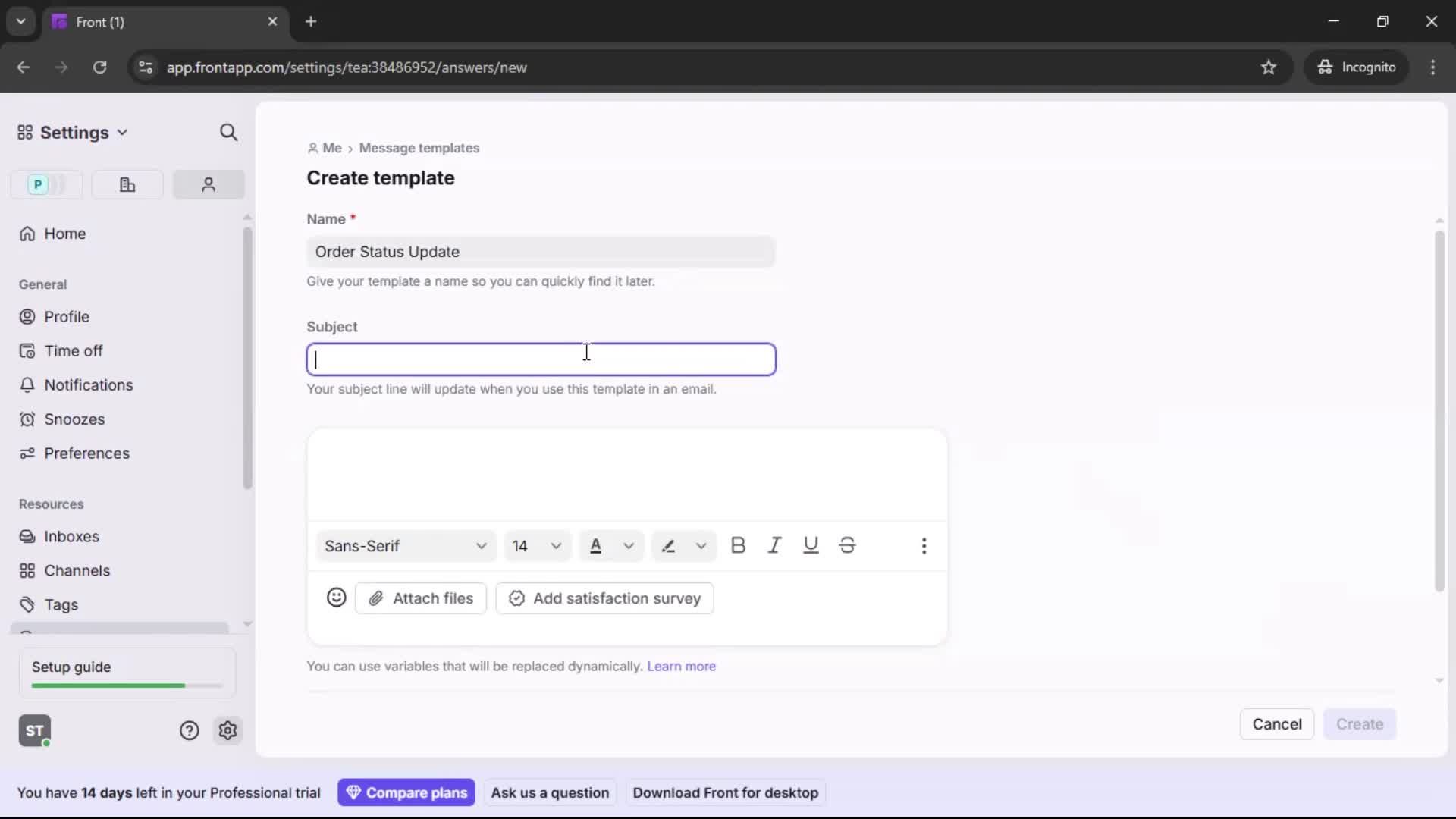Open Snoozes settings
Image resolution: width=1456 pixels, height=819 pixels.
(x=74, y=419)
